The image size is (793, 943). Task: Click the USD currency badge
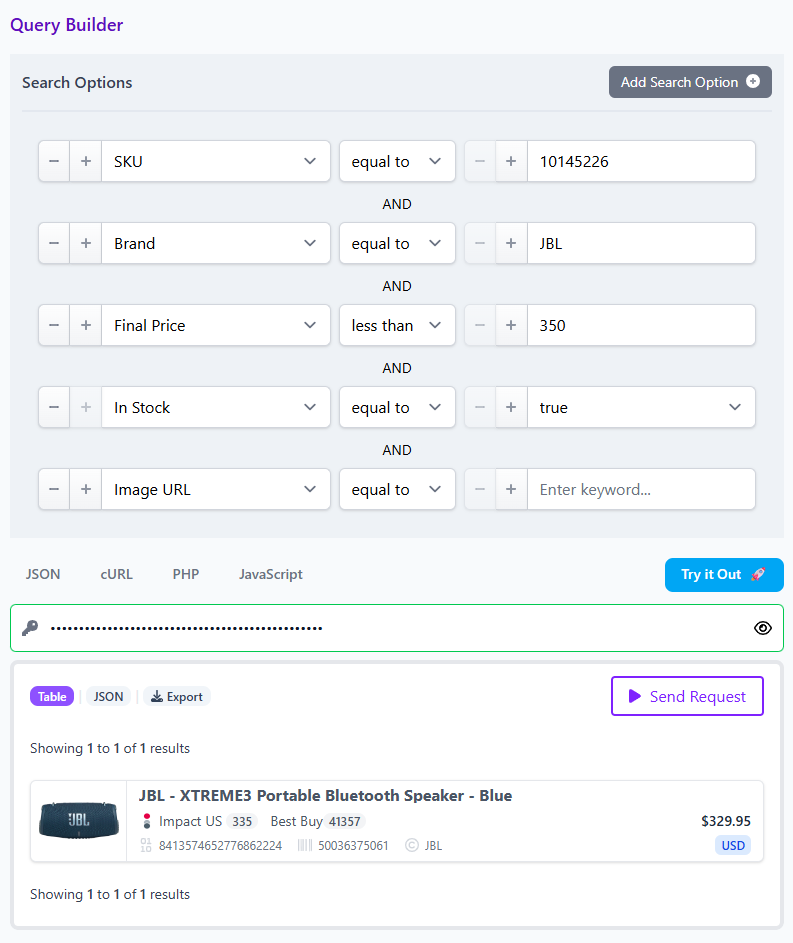coord(733,846)
